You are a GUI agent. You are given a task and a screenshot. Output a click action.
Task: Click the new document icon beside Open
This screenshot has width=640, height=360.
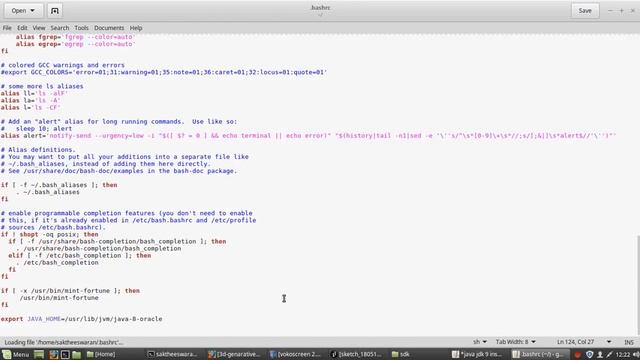[x=55, y=11]
